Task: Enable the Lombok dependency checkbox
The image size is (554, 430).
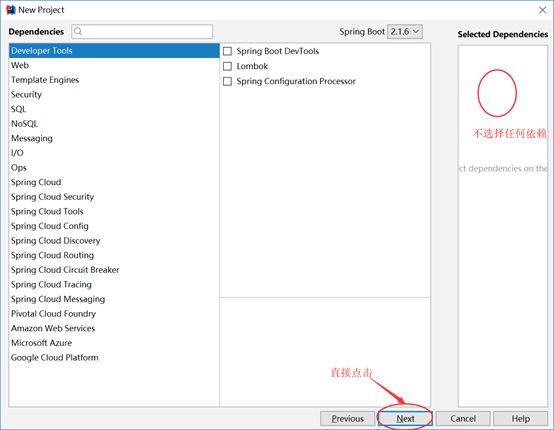Action: click(228, 66)
